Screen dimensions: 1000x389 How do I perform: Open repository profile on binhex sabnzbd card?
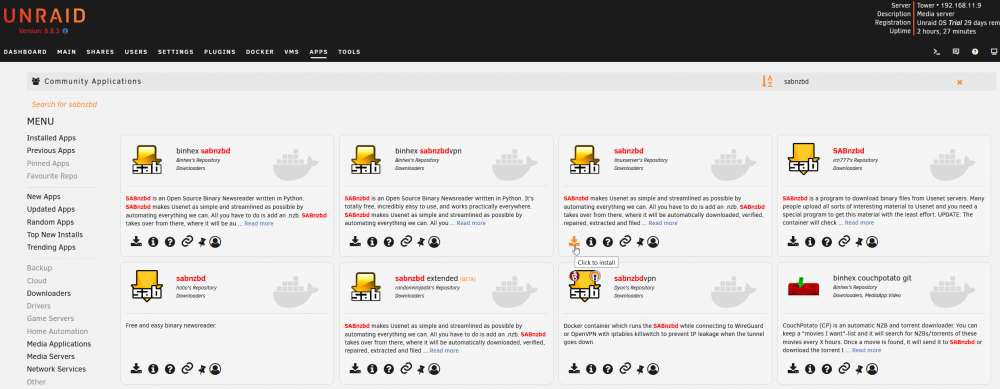(x=215, y=242)
